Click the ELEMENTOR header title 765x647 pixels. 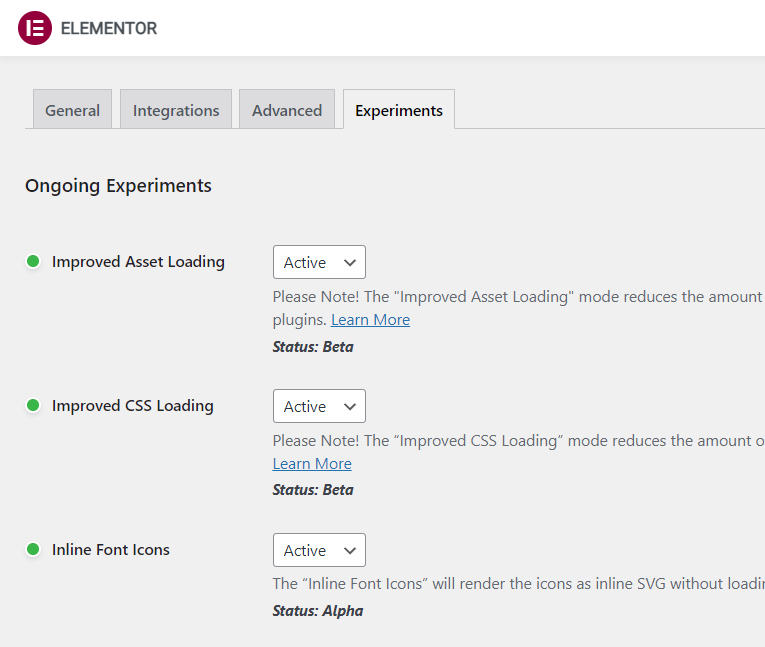pyautogui.click(x=109, y=28)
